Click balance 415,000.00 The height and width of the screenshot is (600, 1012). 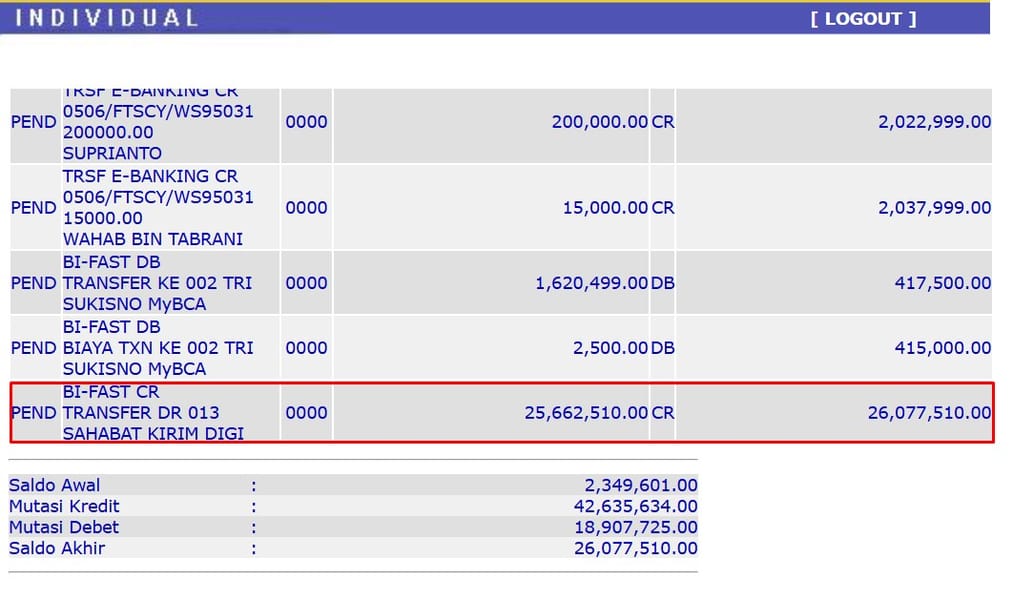[x=942, y=348]
